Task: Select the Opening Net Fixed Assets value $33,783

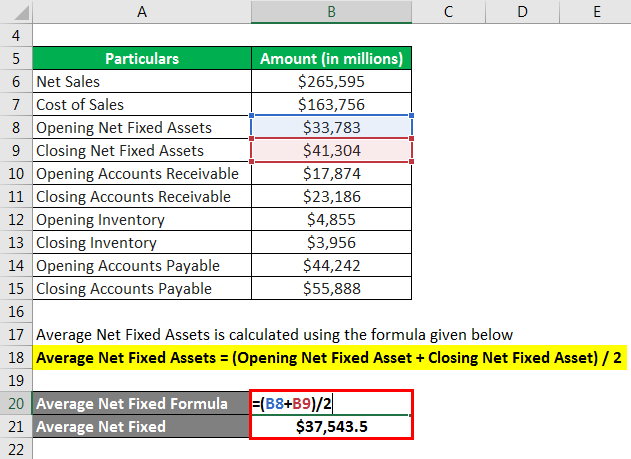Action: pyautogui.click(x=331, y=127)
